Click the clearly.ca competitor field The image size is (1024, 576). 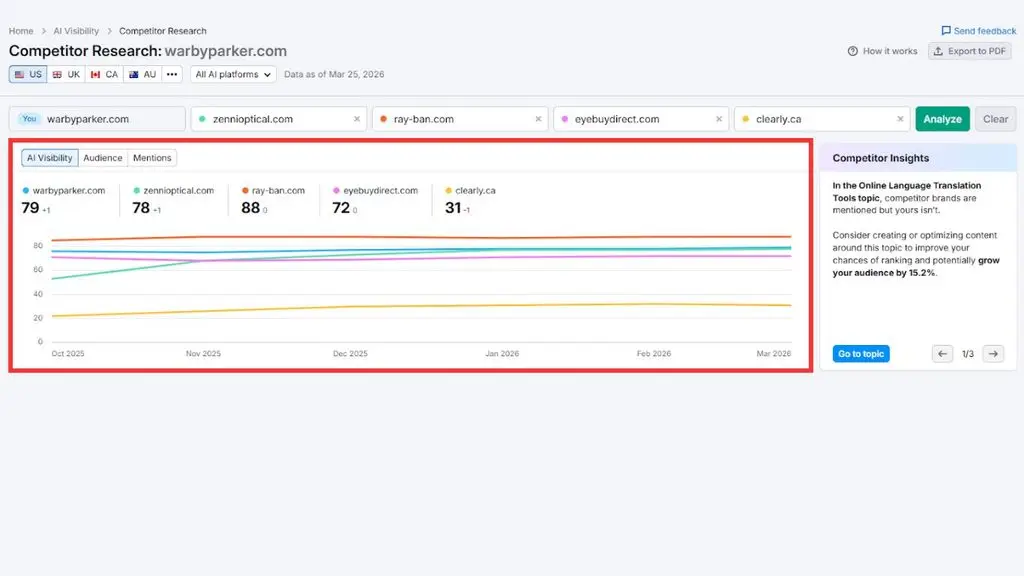click(822, 119)
